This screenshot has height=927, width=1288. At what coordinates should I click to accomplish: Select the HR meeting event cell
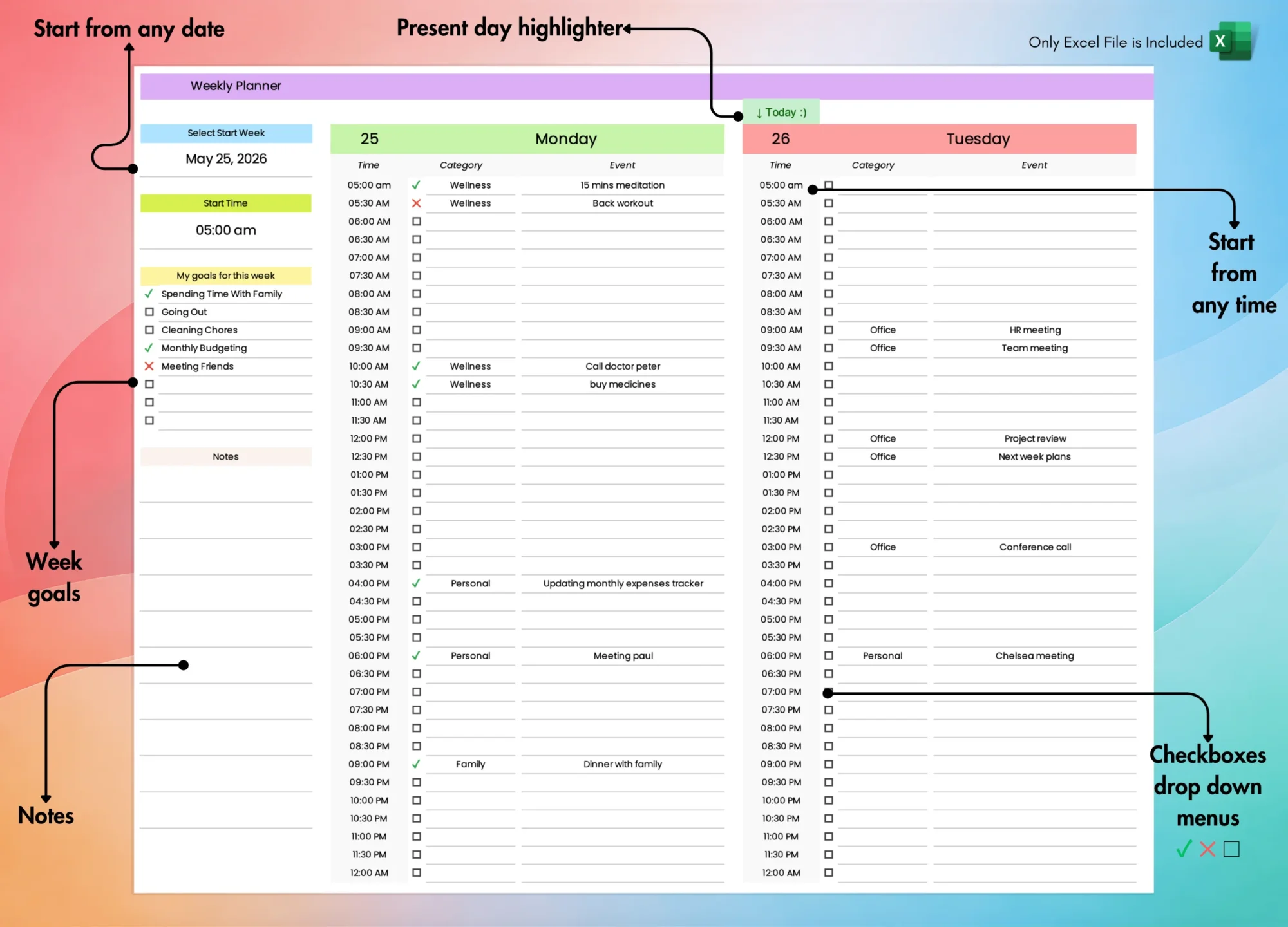tap(1034, 330)
